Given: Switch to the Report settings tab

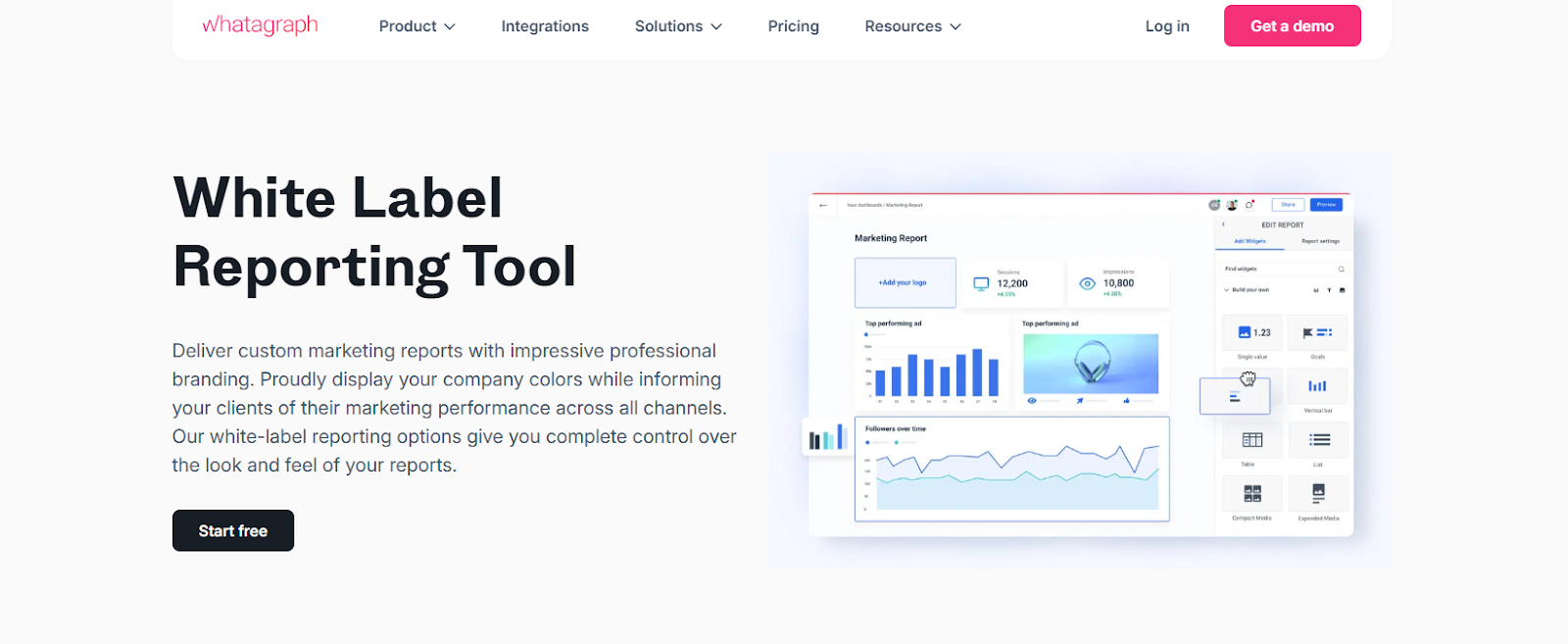Looking at the screenshot, I should (x=1320, y=241).
